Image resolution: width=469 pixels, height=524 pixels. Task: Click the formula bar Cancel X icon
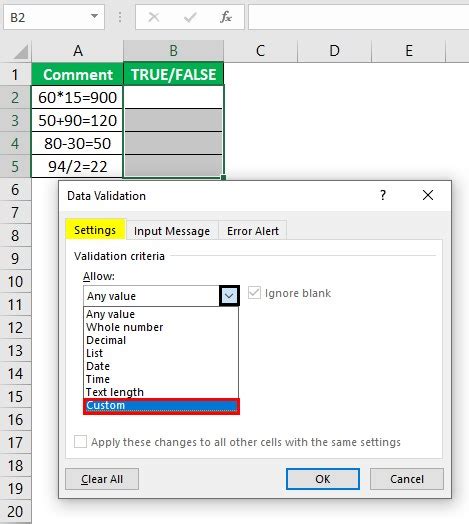point(154,17)
